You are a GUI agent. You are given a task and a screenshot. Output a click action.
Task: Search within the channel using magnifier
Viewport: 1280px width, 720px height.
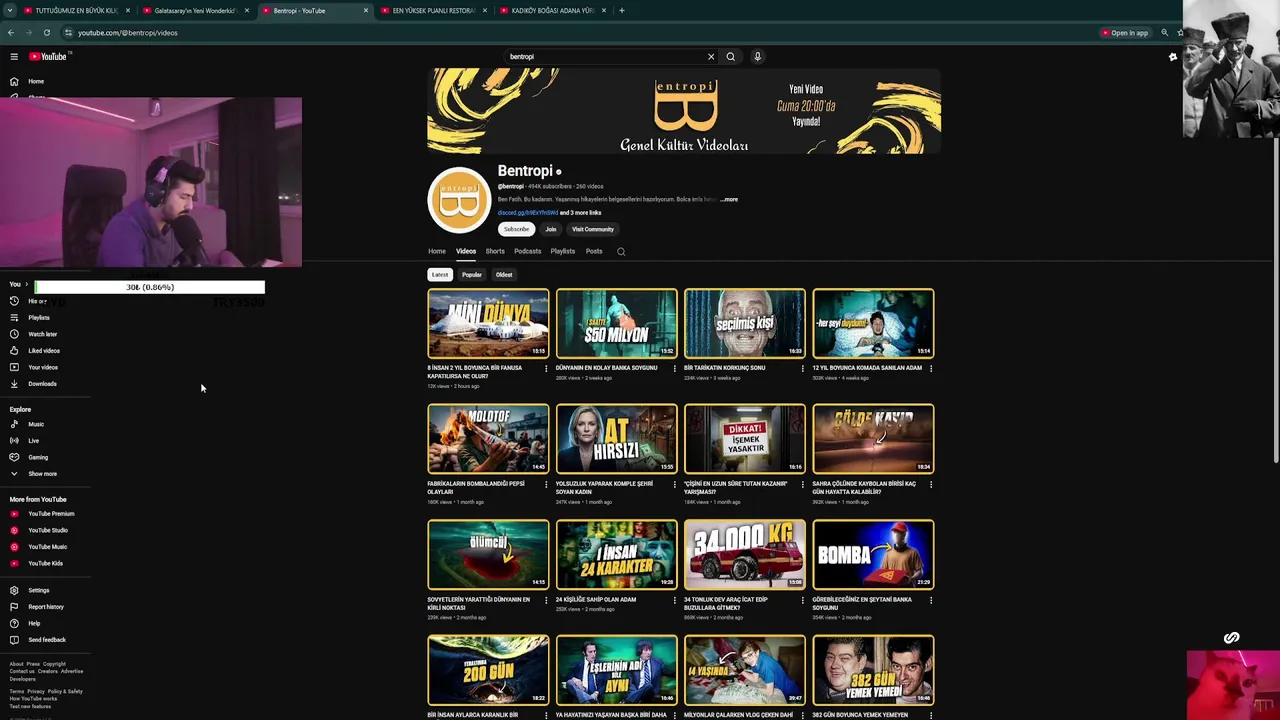point(621,252)
